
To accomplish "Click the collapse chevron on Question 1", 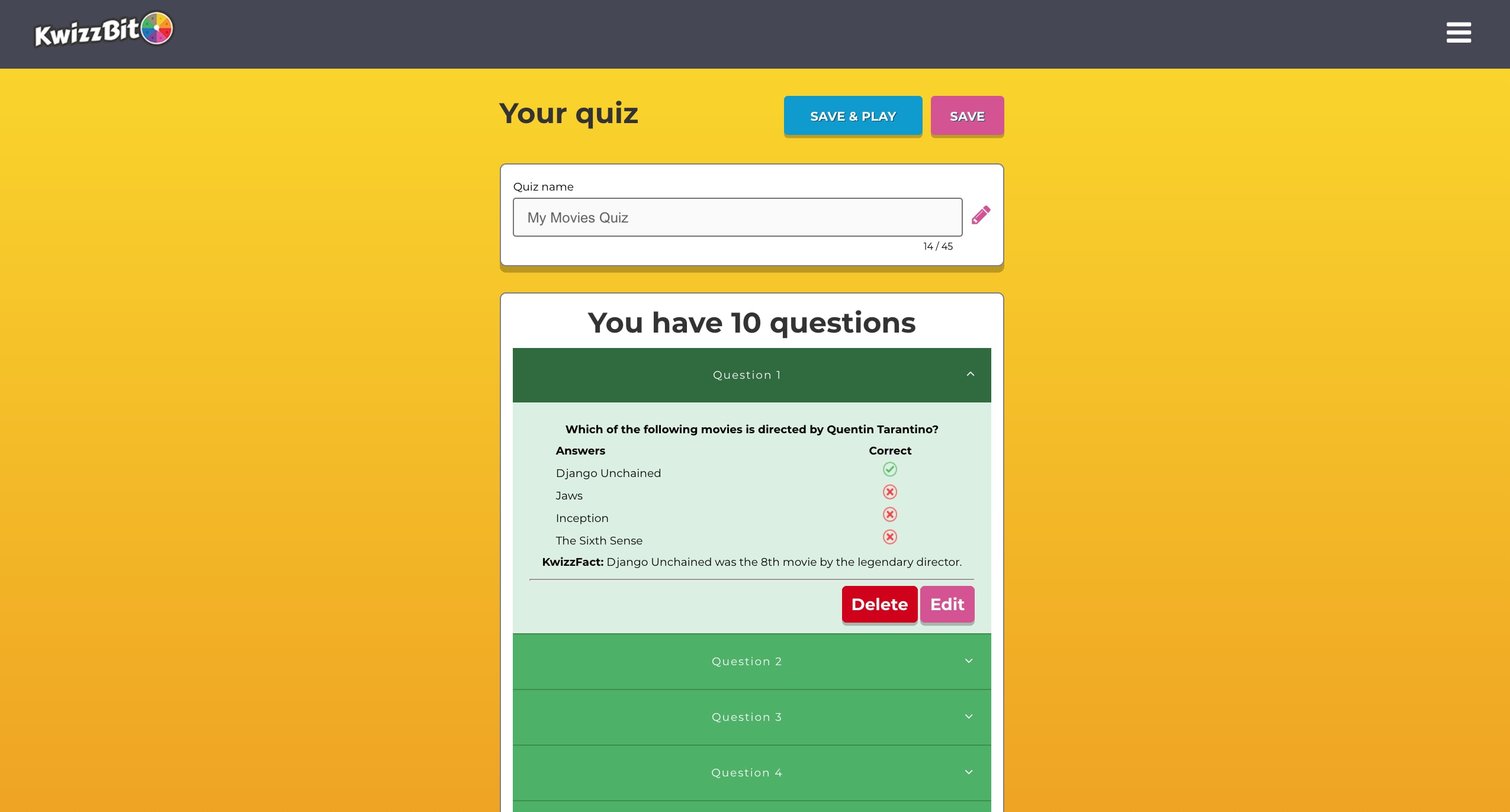I will tap(969, 374).
